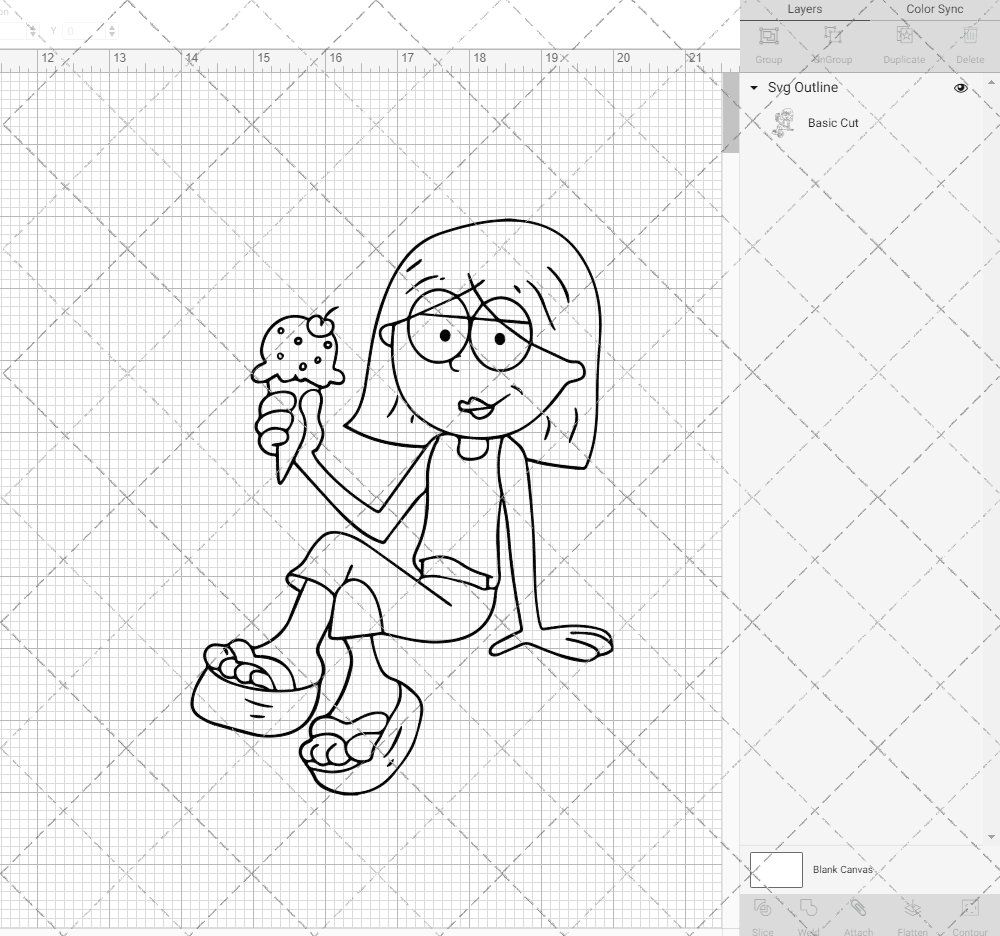Screen dimensions: 1000x936
Task: Select the Weld tool
Action: [x=808, y=908]
